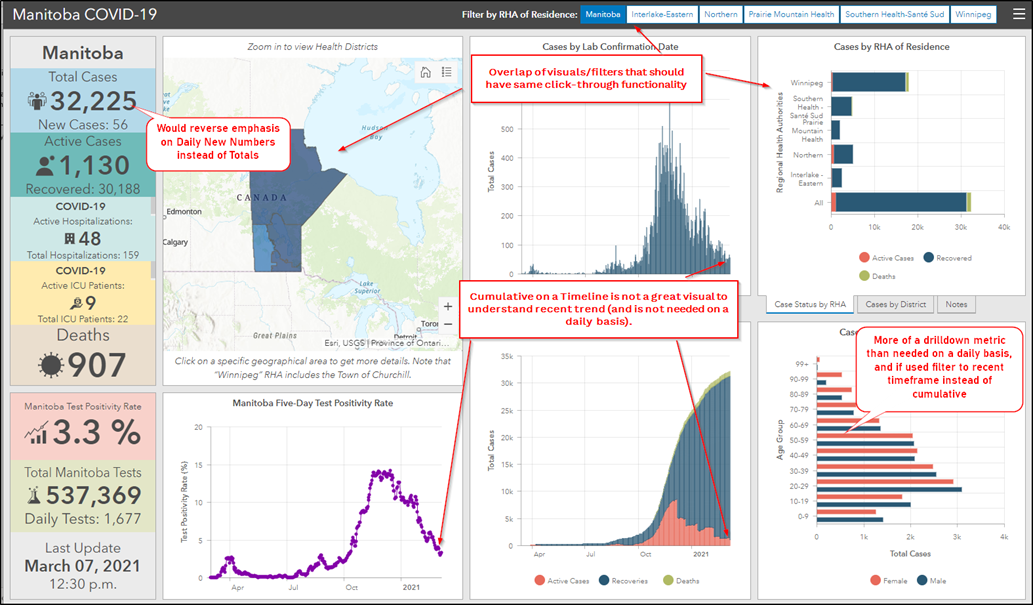
Task: Click Total ICU Patients: 22 text
Action: 83,319
